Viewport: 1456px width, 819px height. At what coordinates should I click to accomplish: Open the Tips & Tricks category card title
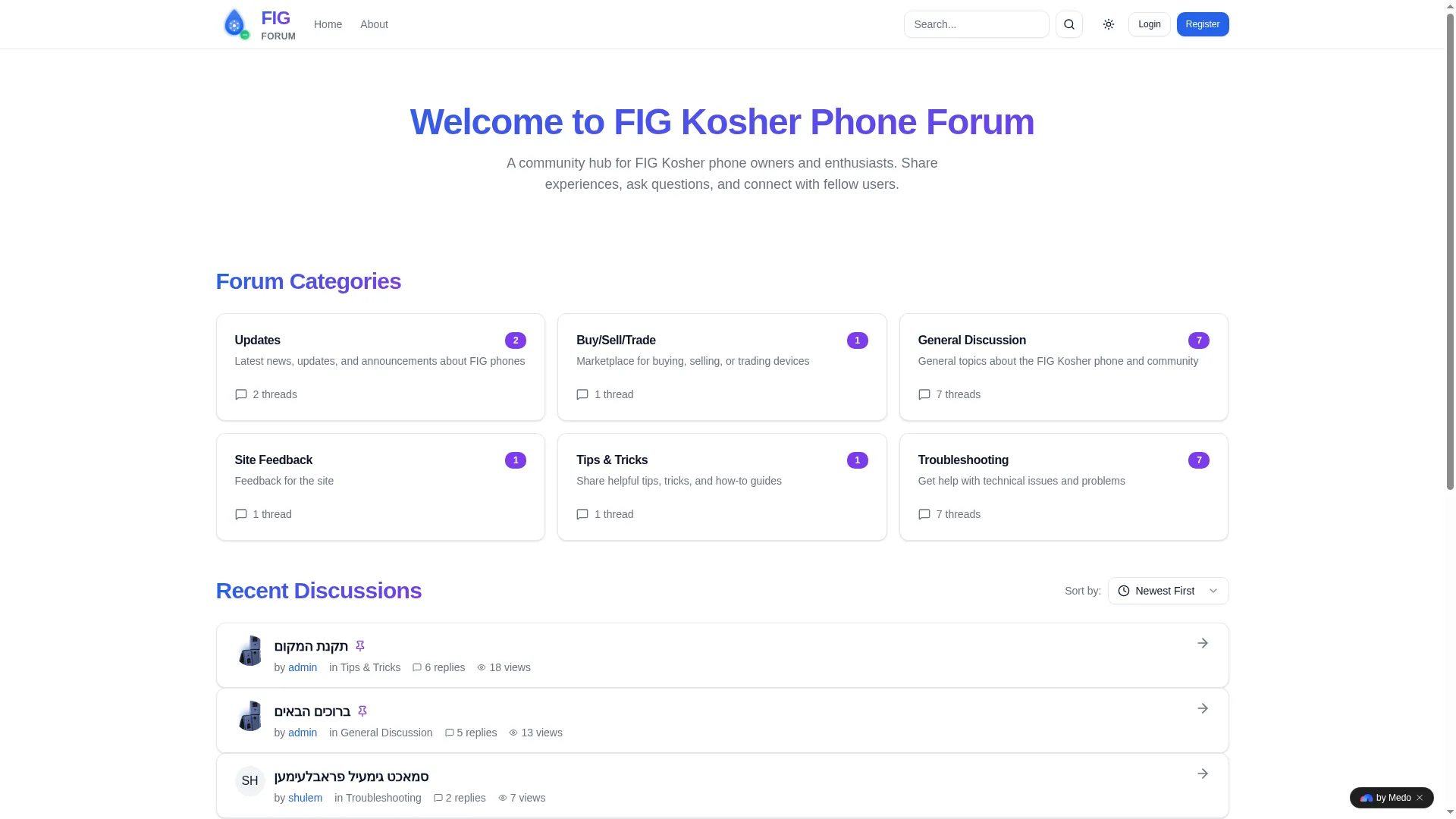[612, 460]
